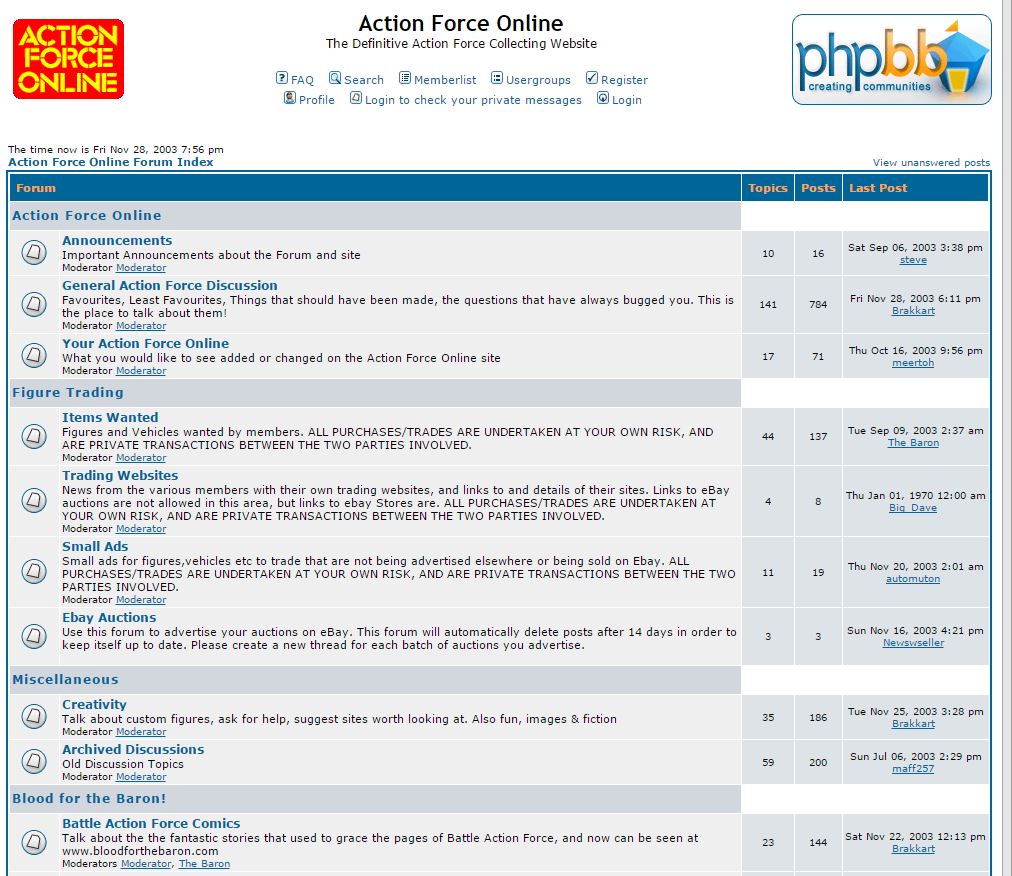The width and height of the screenshot is (1012, 876).
Task: Click the folder icon beside Trading Websites
Action: 34,500
